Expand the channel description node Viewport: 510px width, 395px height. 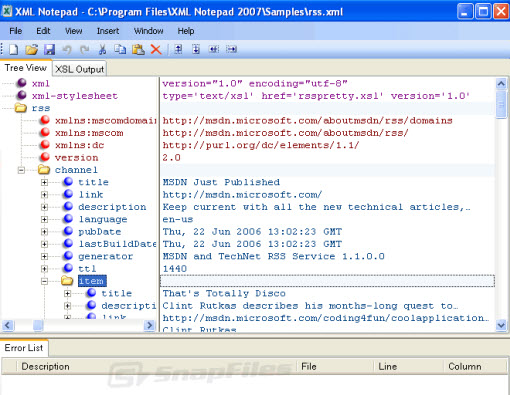[x=44, y=207]
